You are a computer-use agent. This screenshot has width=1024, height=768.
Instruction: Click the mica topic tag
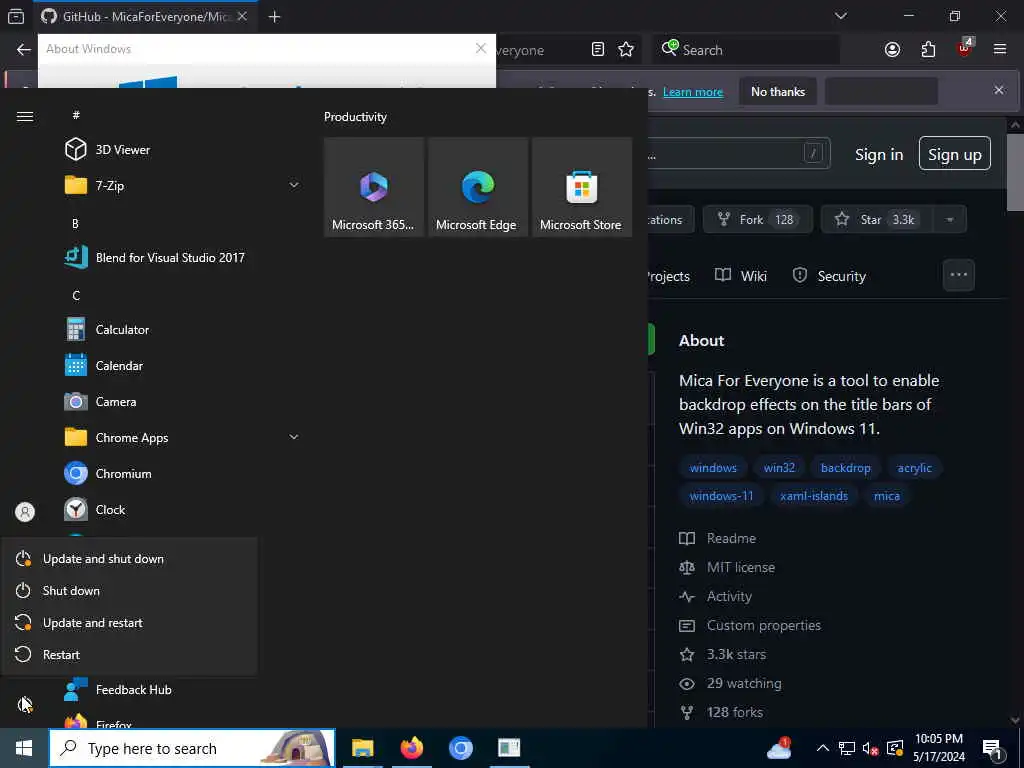tap(887, 496)
